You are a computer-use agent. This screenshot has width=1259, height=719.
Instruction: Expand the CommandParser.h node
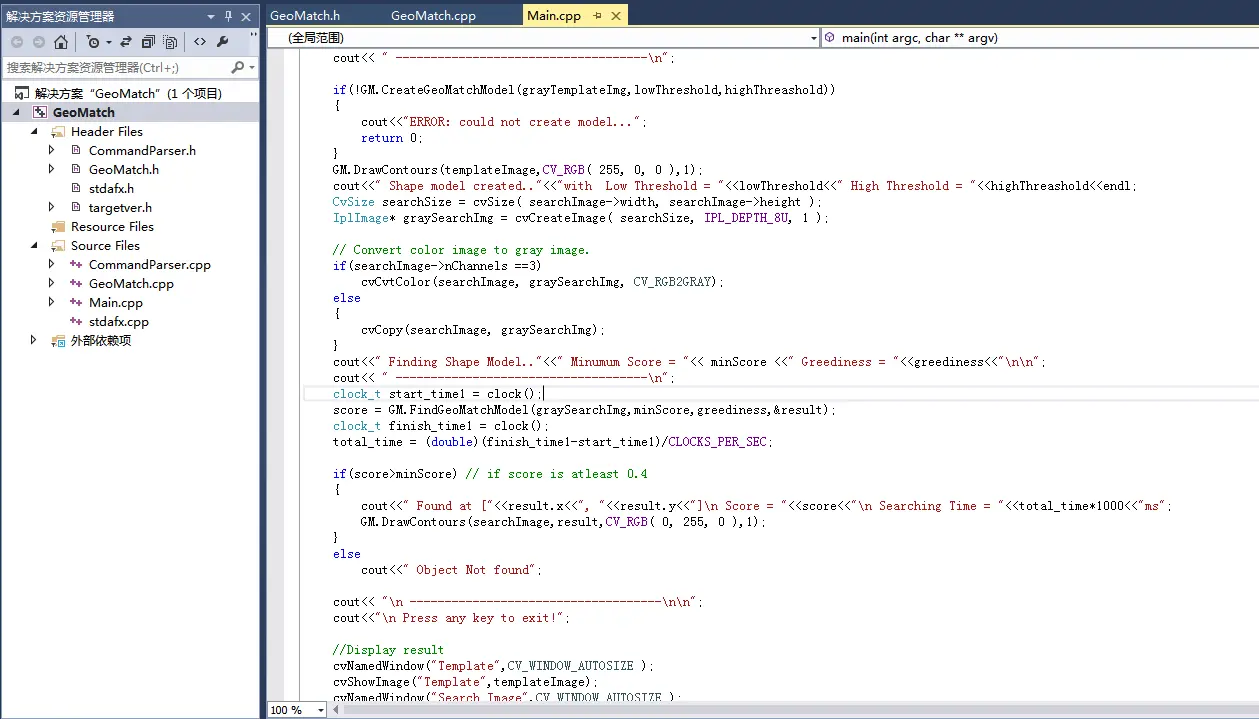(52, 151)
